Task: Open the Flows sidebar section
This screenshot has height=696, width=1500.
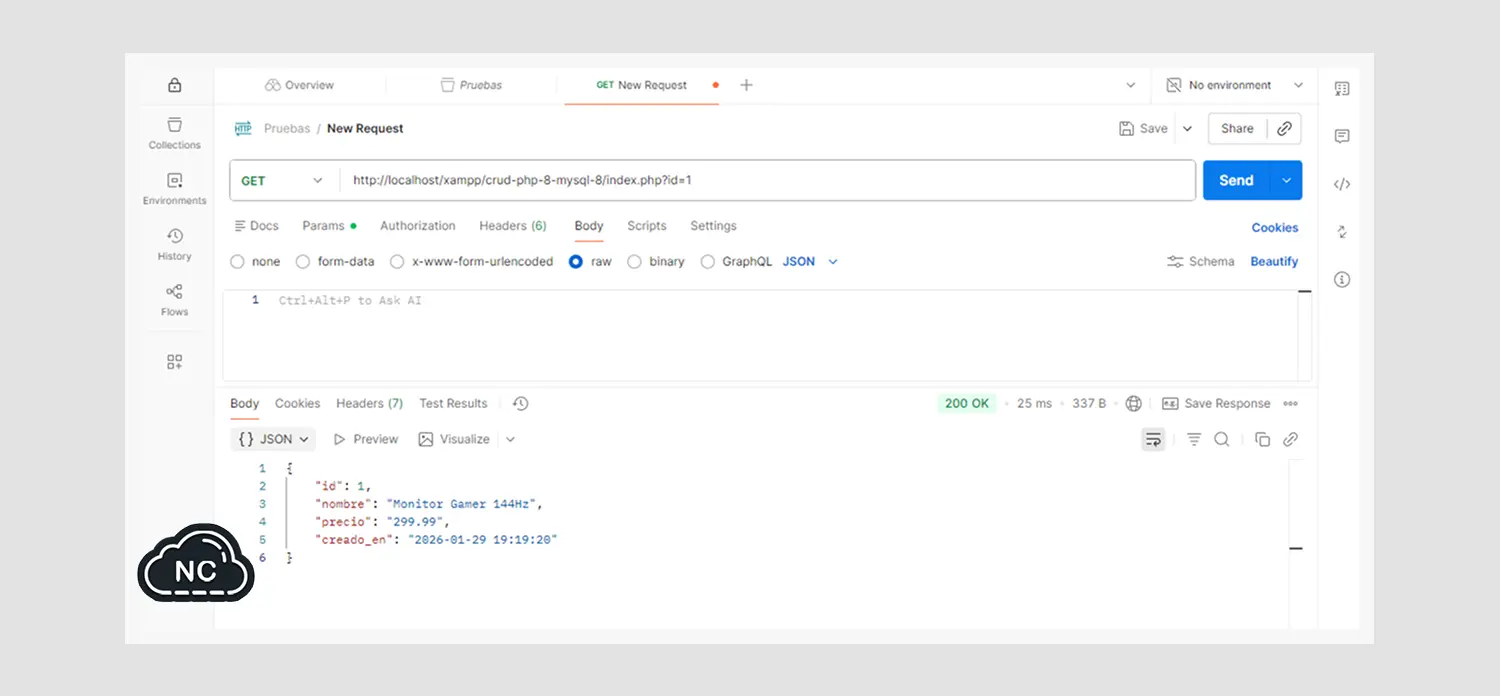Action: pos(175,300)
